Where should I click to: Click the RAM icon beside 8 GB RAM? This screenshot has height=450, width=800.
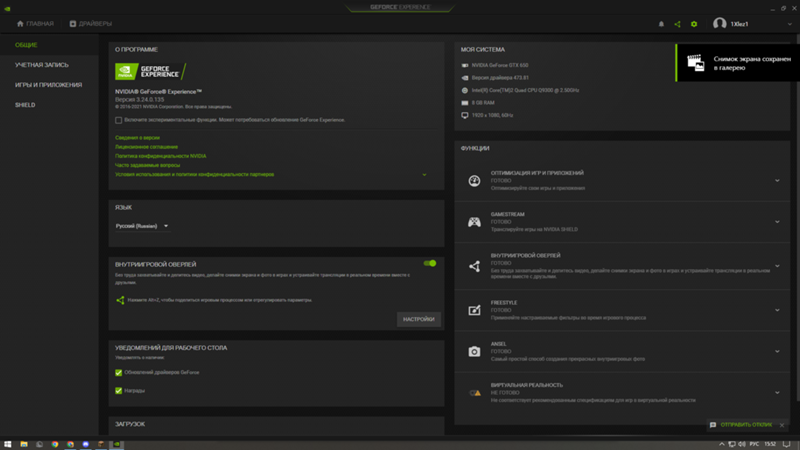point(465,103)
